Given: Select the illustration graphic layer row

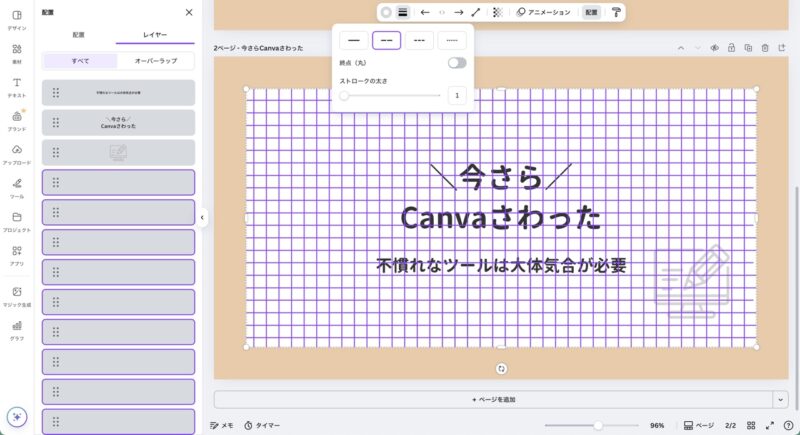Looking at the screenshot, I should tap(118, 152).
